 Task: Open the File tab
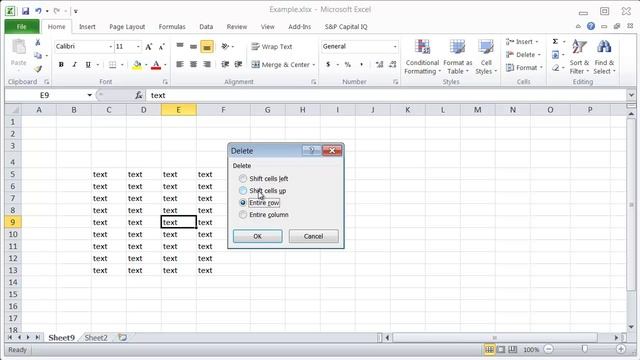pyautogui.click(x=22, y=27)
